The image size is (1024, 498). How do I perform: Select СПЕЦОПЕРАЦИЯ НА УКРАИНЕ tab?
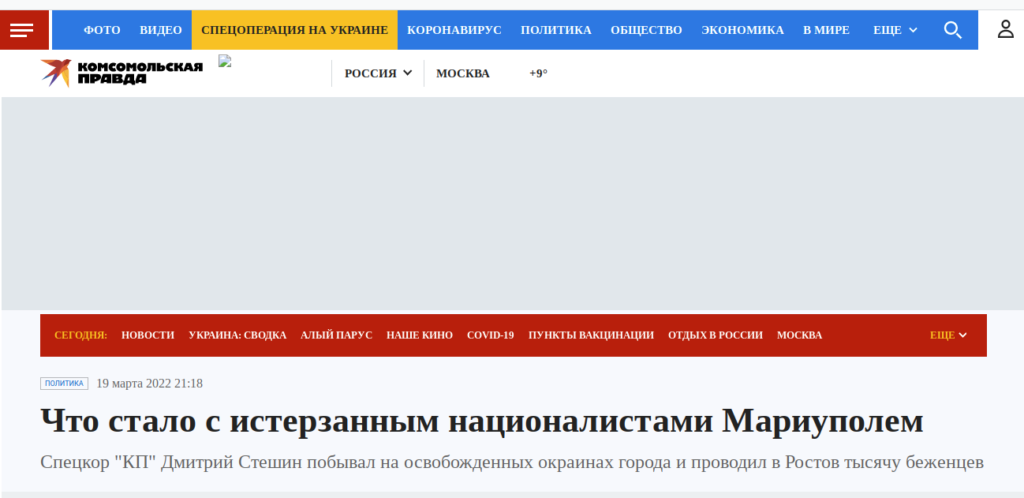click(x=295, y=30)
